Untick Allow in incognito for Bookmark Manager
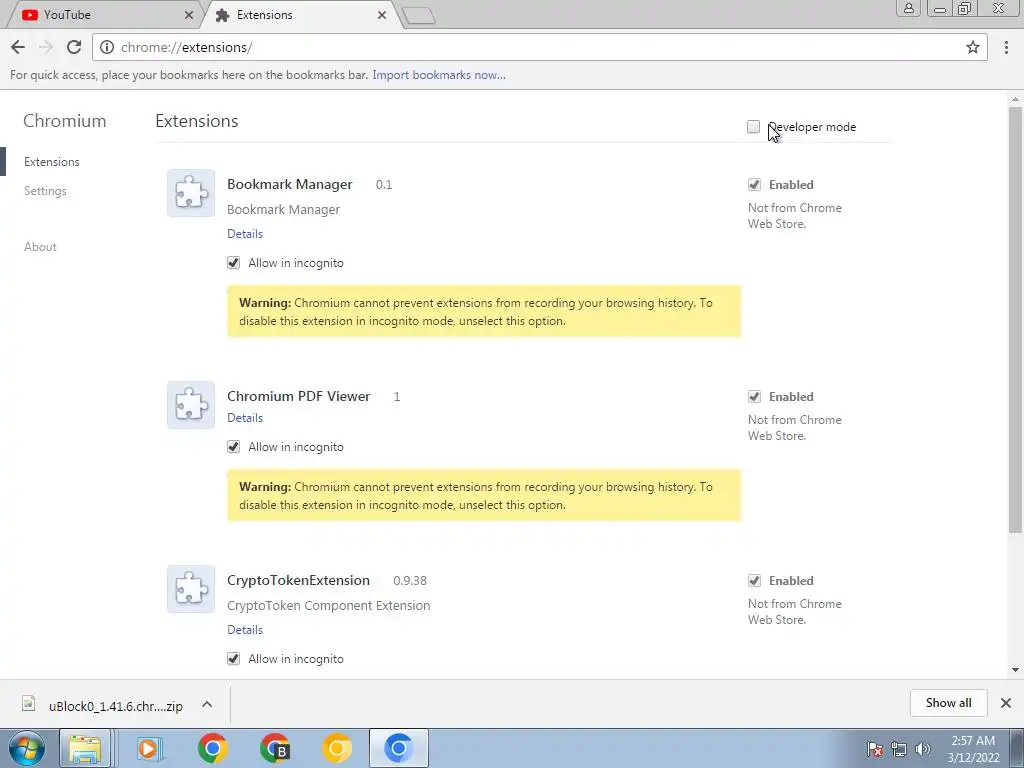This screenshot has height=768, width=1024. (233, 263)
